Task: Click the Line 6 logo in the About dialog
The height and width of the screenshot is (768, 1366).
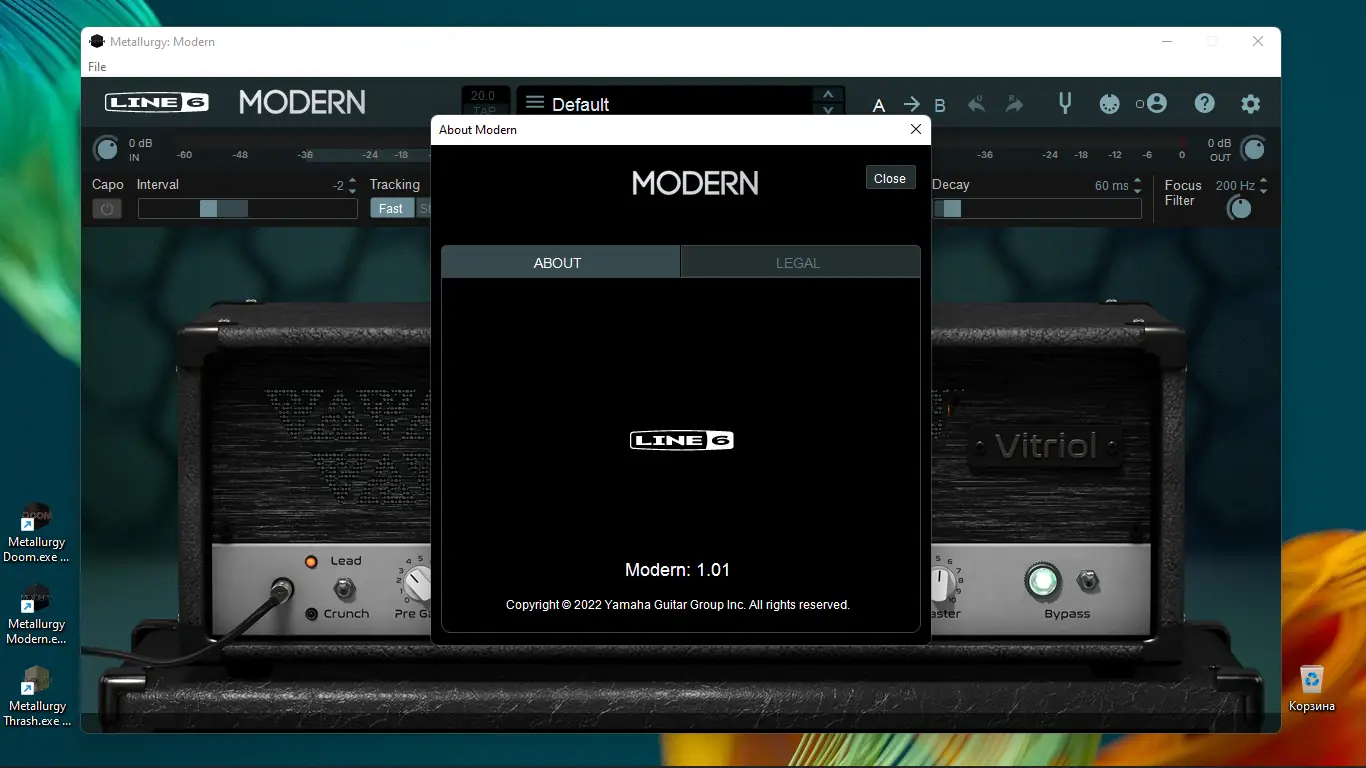Action: (682, 440)
